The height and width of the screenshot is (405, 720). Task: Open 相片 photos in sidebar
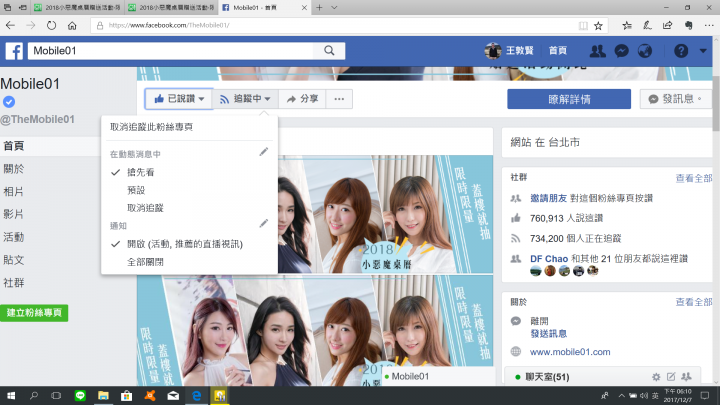click(x=14, y=191)
